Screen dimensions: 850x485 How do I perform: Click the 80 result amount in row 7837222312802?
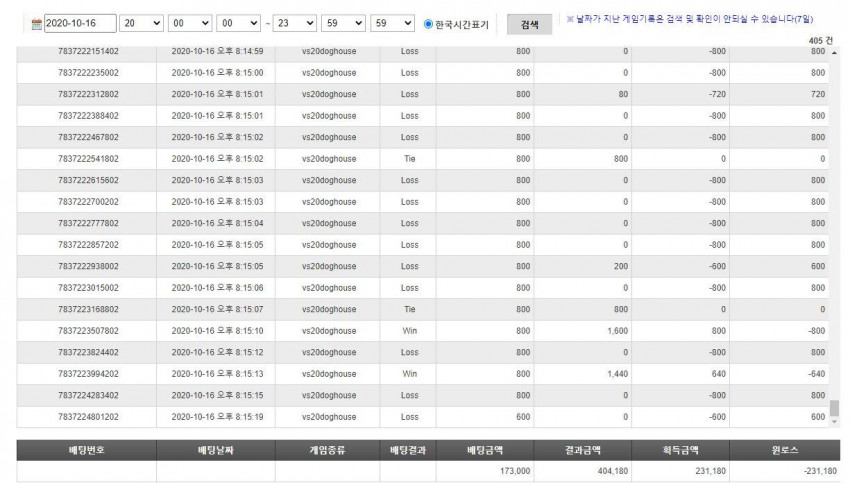pos(623,94)
